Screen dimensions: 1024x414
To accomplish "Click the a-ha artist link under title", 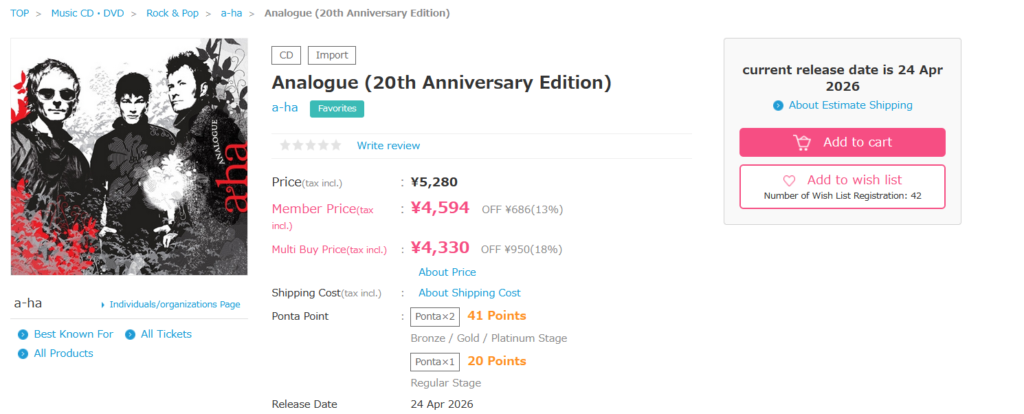I will pyautogui.click(x=285, y=108).
